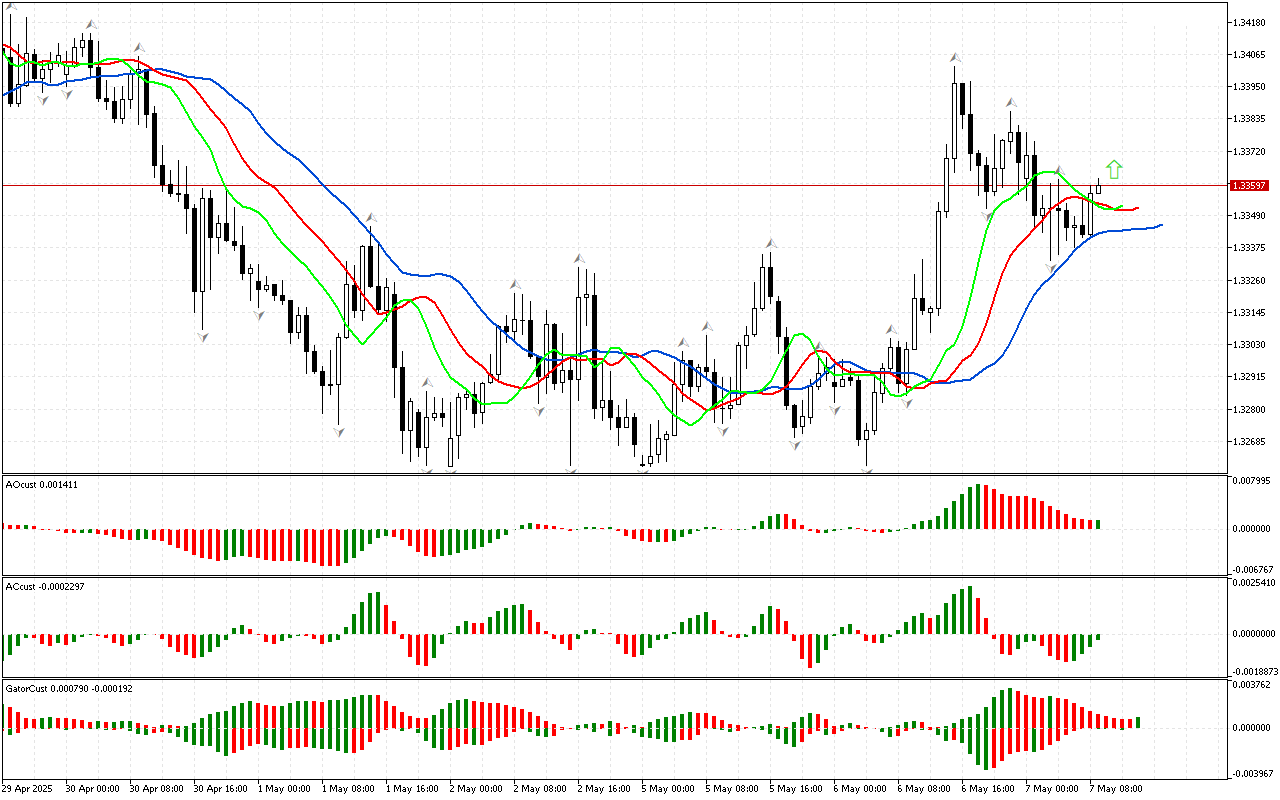Click the 7 May 08:00 time label
The height and width of the screenshot is (800, 1280).
[x=1116, y=788]
